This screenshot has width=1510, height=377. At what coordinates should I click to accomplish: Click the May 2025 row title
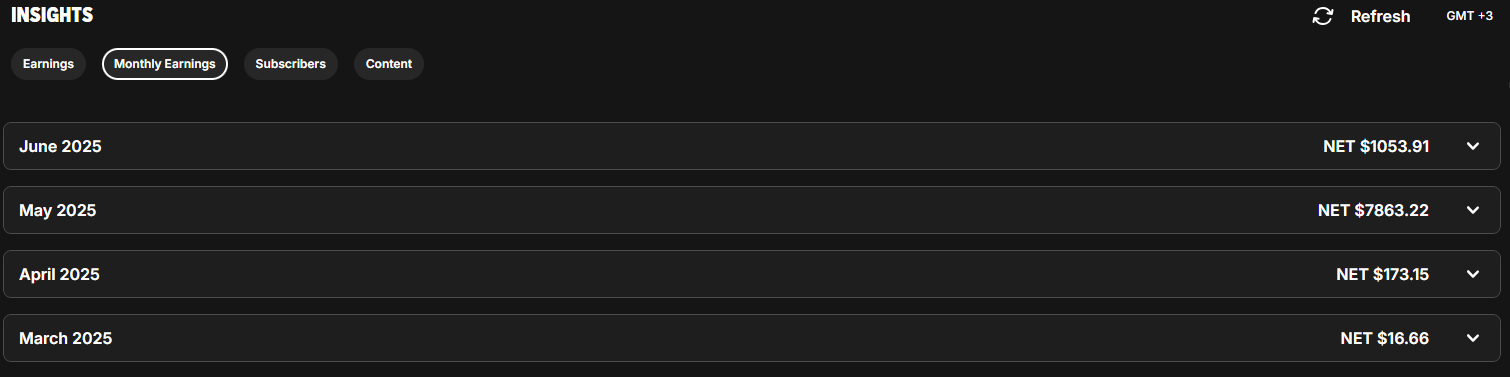[x=57, y=210]
